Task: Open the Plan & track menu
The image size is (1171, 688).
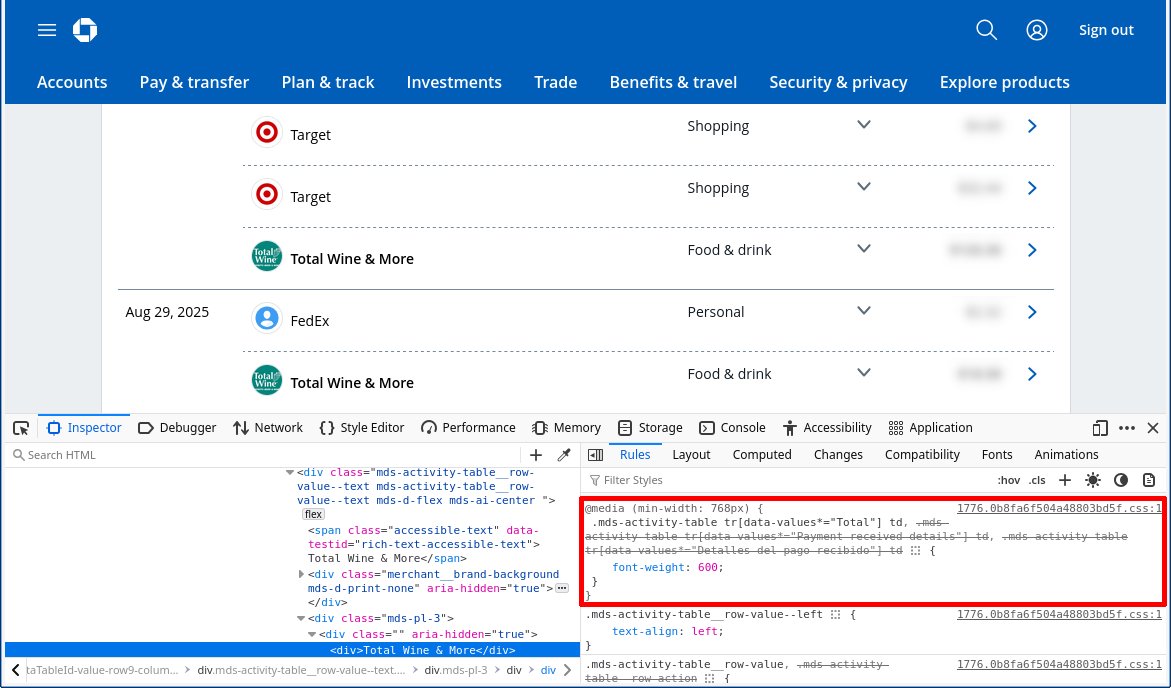Action: (x=328, y=82)
